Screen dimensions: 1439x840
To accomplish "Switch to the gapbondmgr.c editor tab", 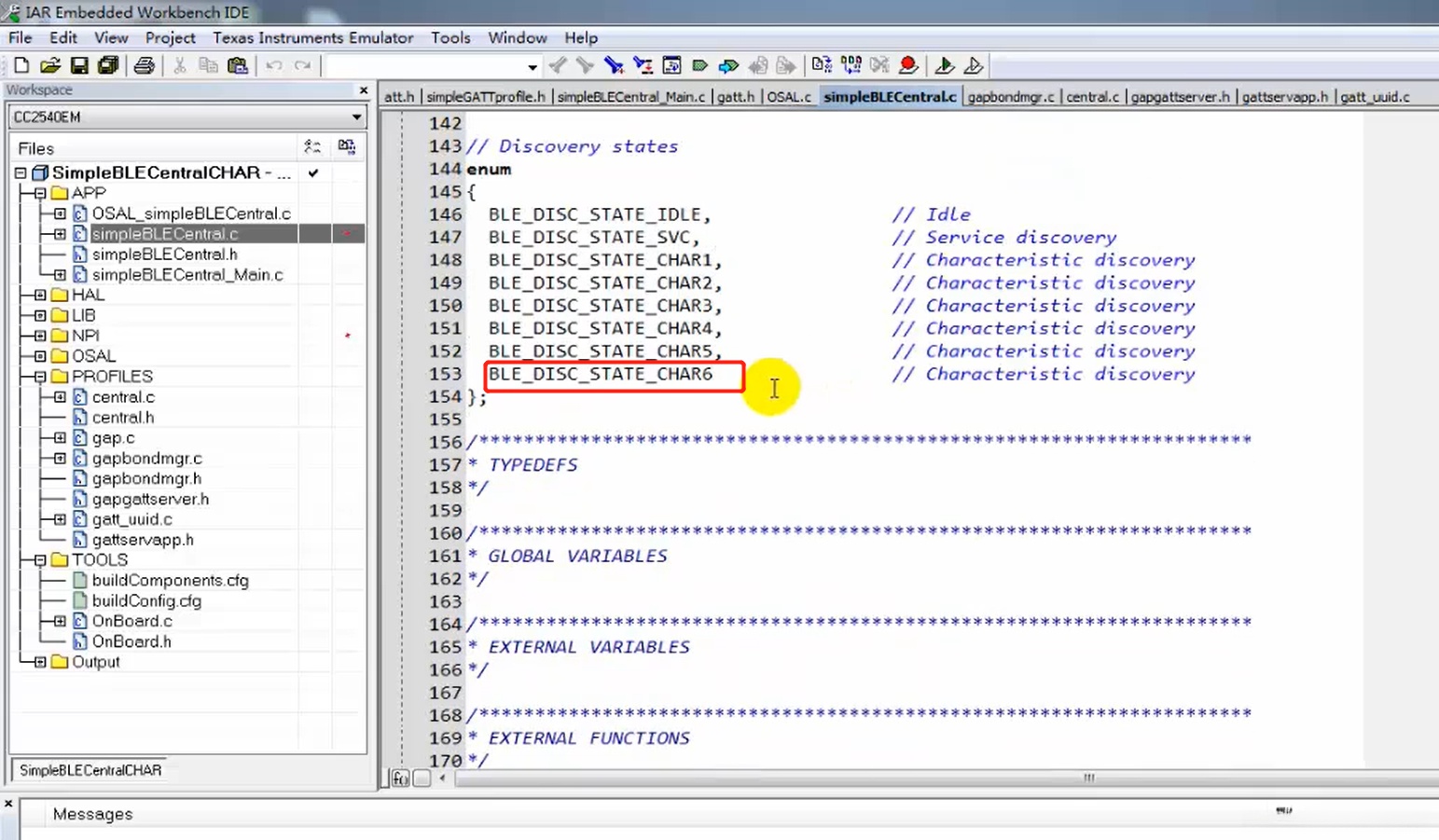I will (x=1010, y=97).
